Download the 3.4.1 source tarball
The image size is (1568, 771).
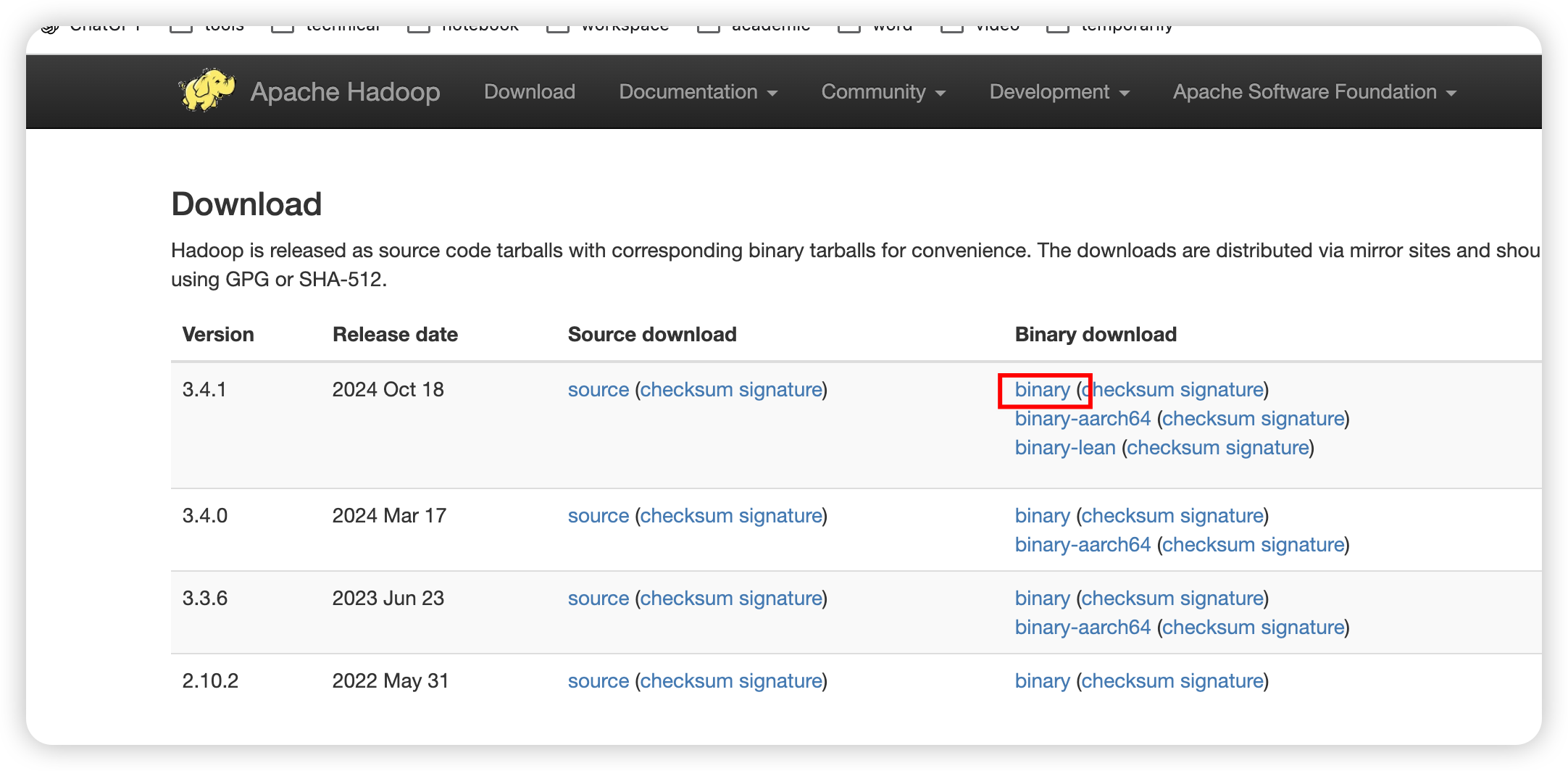click(599, 390)
